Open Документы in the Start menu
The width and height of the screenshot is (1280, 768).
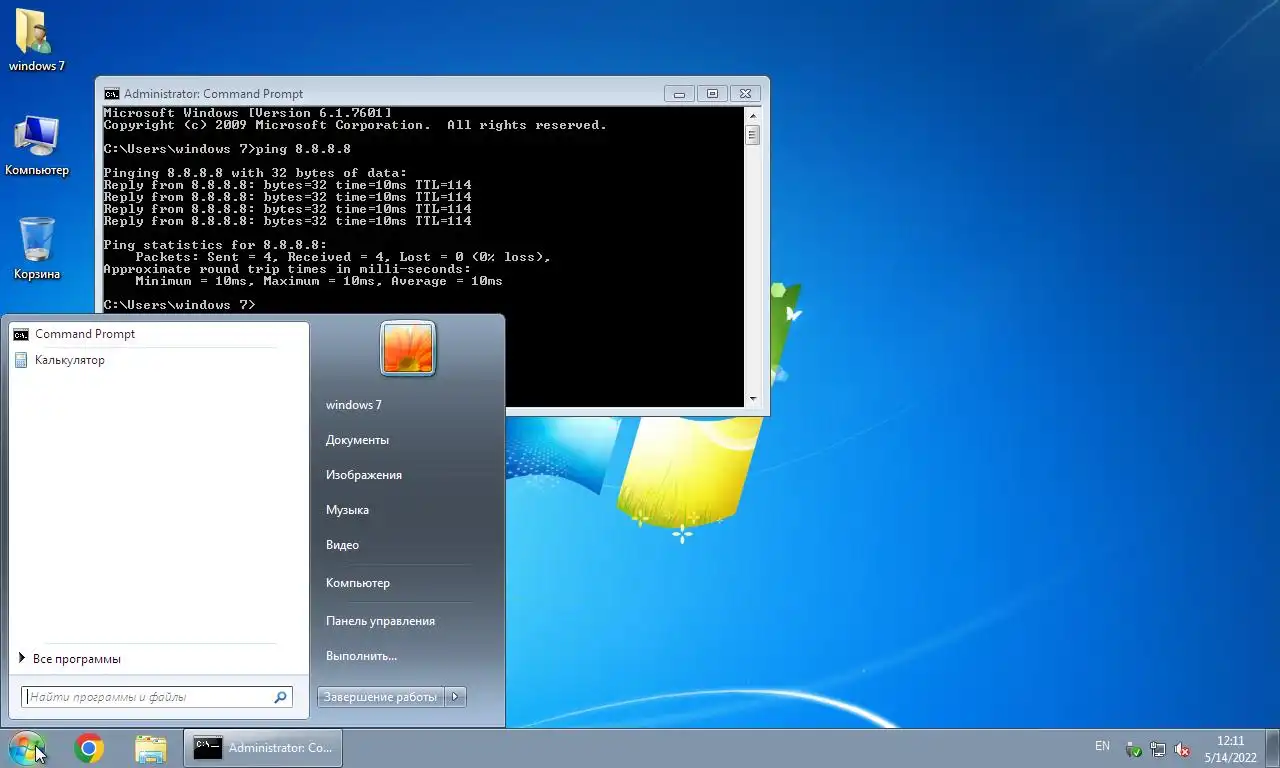tap(357, 440)
